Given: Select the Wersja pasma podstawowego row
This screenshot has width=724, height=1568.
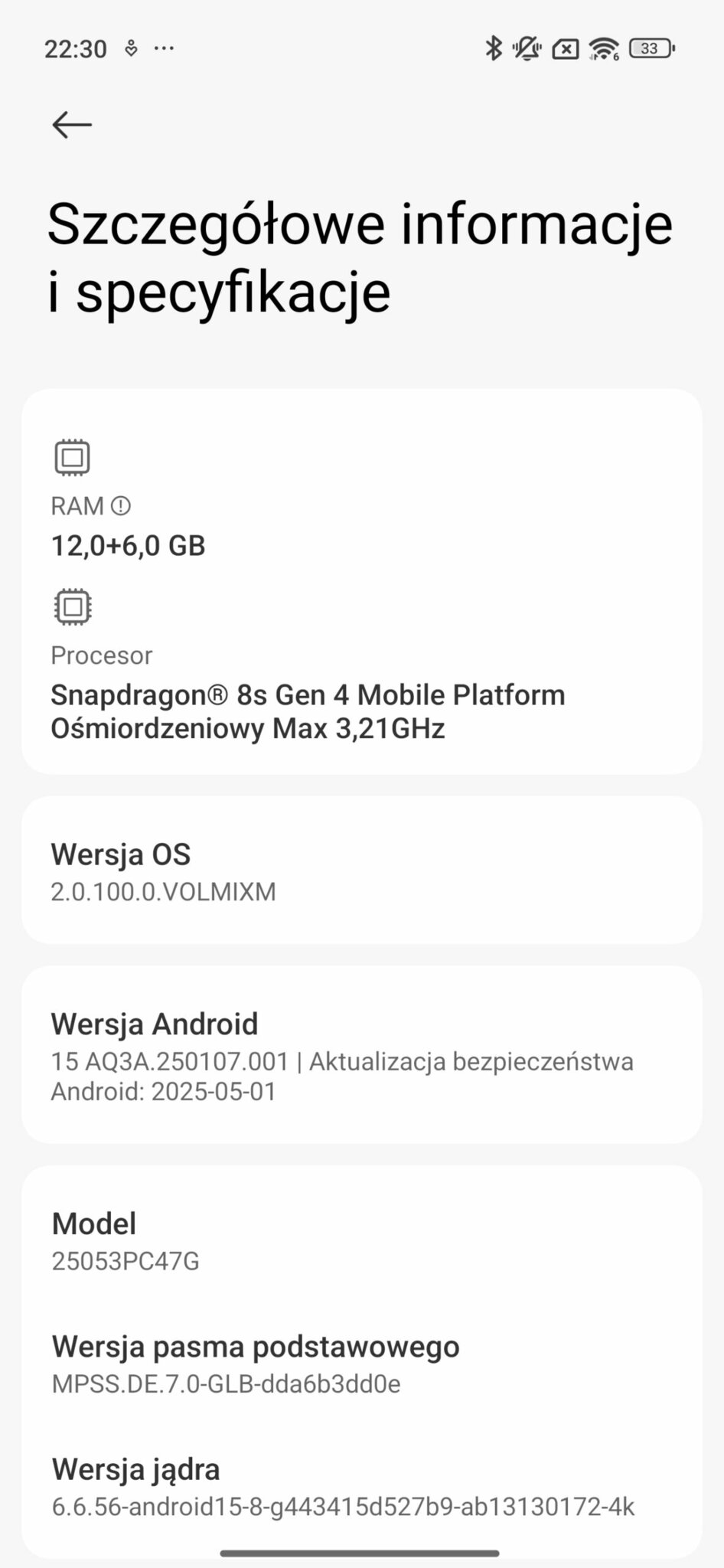Looking at the screenshot, I should pyautogui.click(x=361, y=1364).
